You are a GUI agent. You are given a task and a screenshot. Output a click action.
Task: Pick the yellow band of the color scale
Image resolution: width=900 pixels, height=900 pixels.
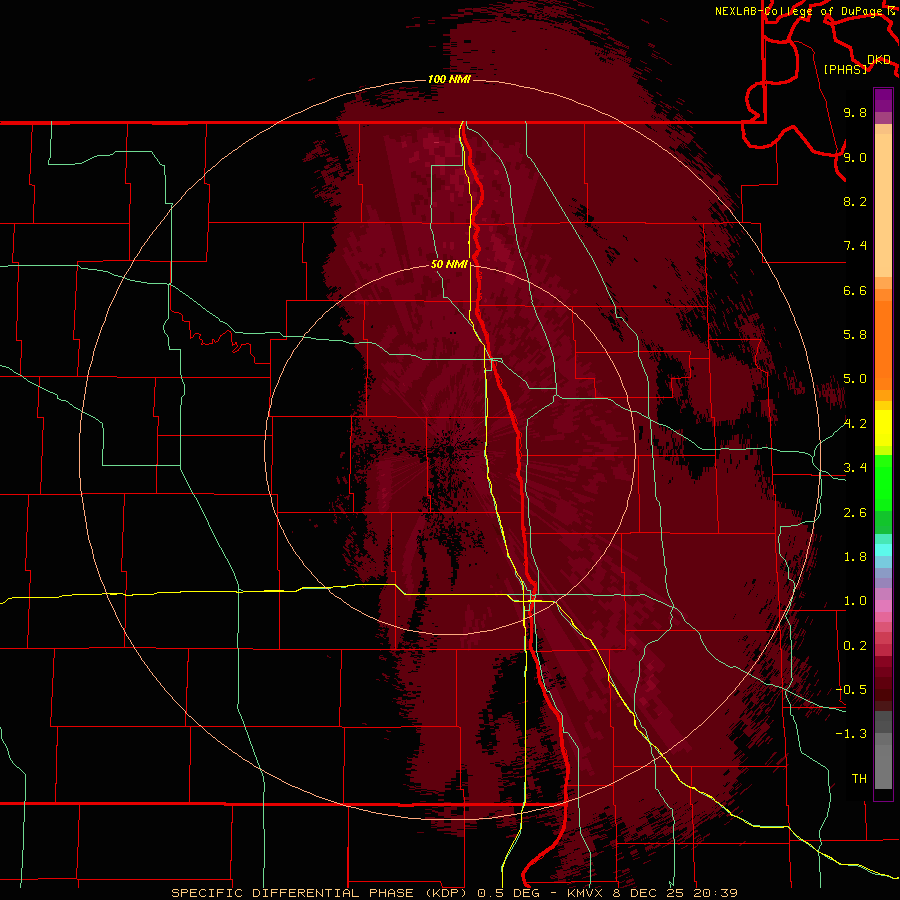point(883,428)
